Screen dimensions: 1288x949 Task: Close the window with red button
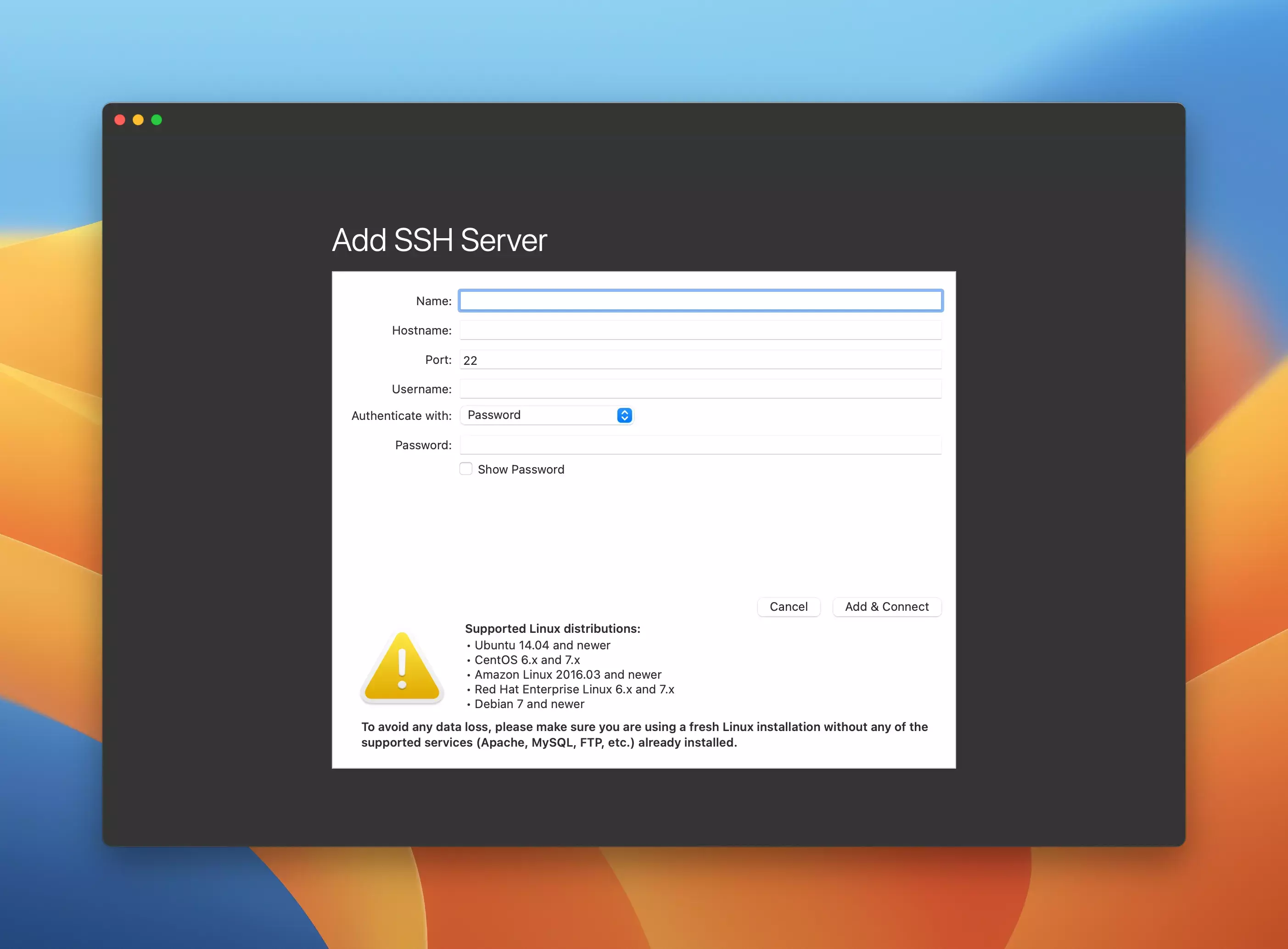120,120
